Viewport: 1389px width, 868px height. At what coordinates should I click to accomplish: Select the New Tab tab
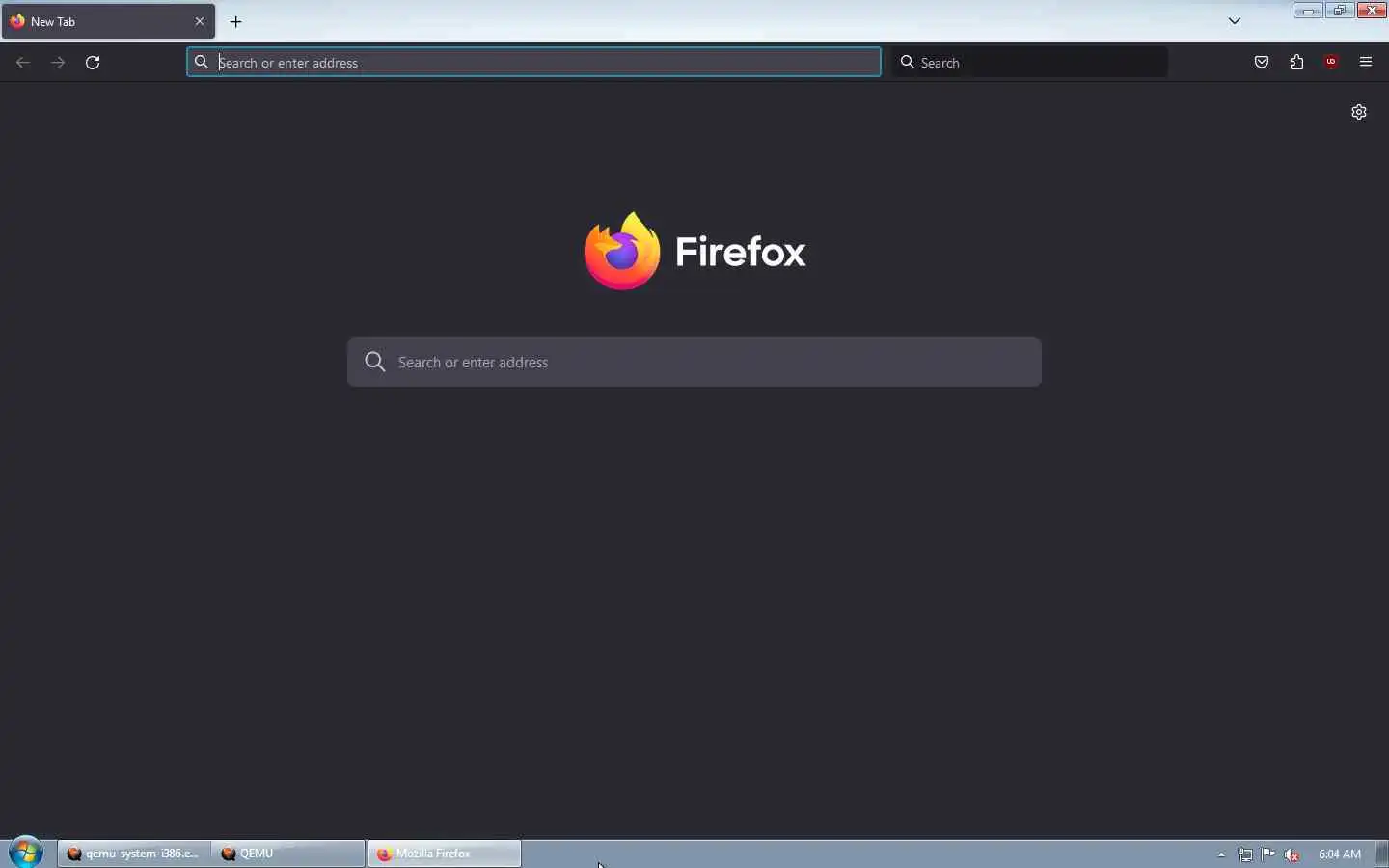[108, 21]
